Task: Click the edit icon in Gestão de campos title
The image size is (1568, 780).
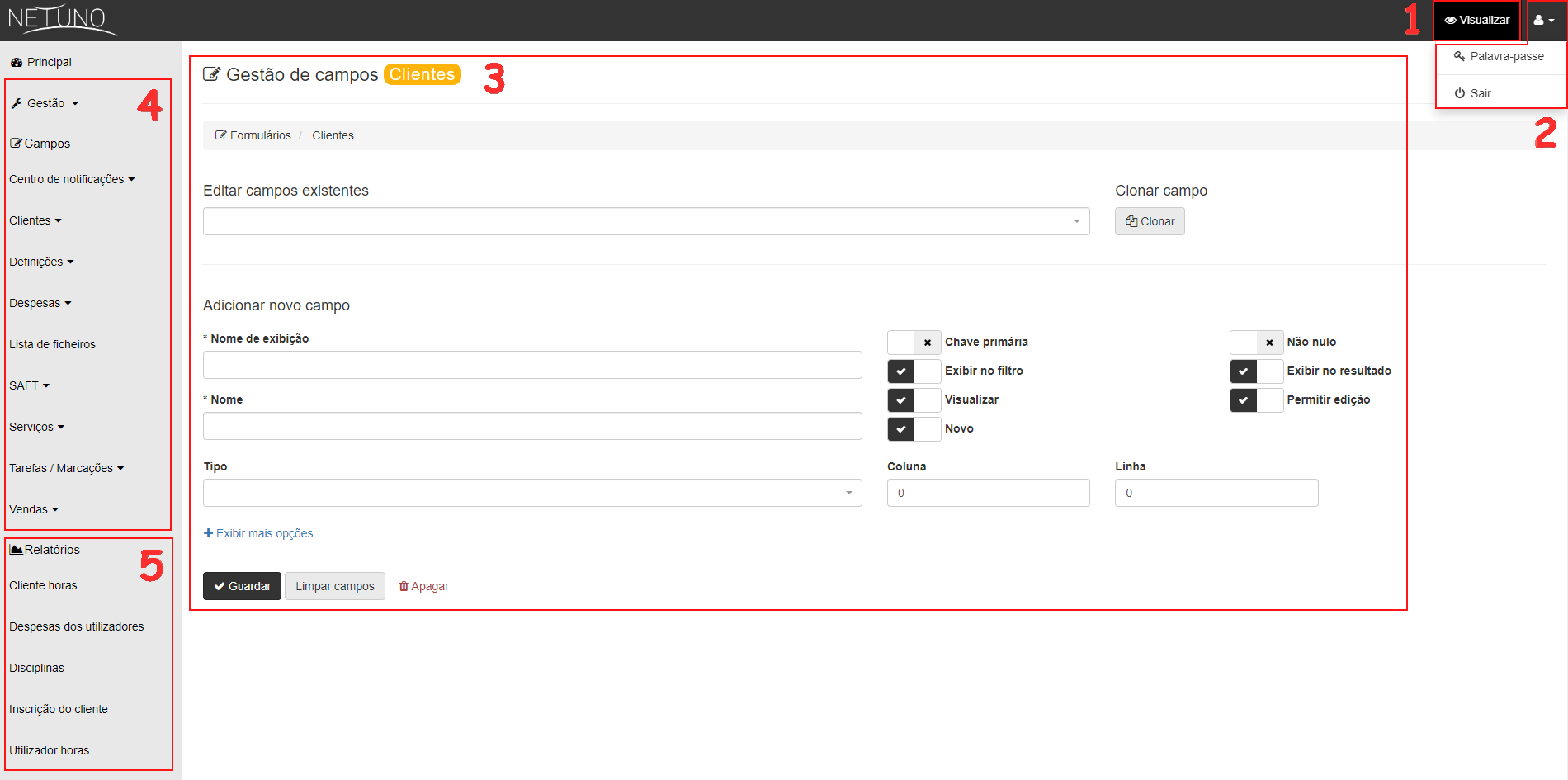Action: point(212,74)
